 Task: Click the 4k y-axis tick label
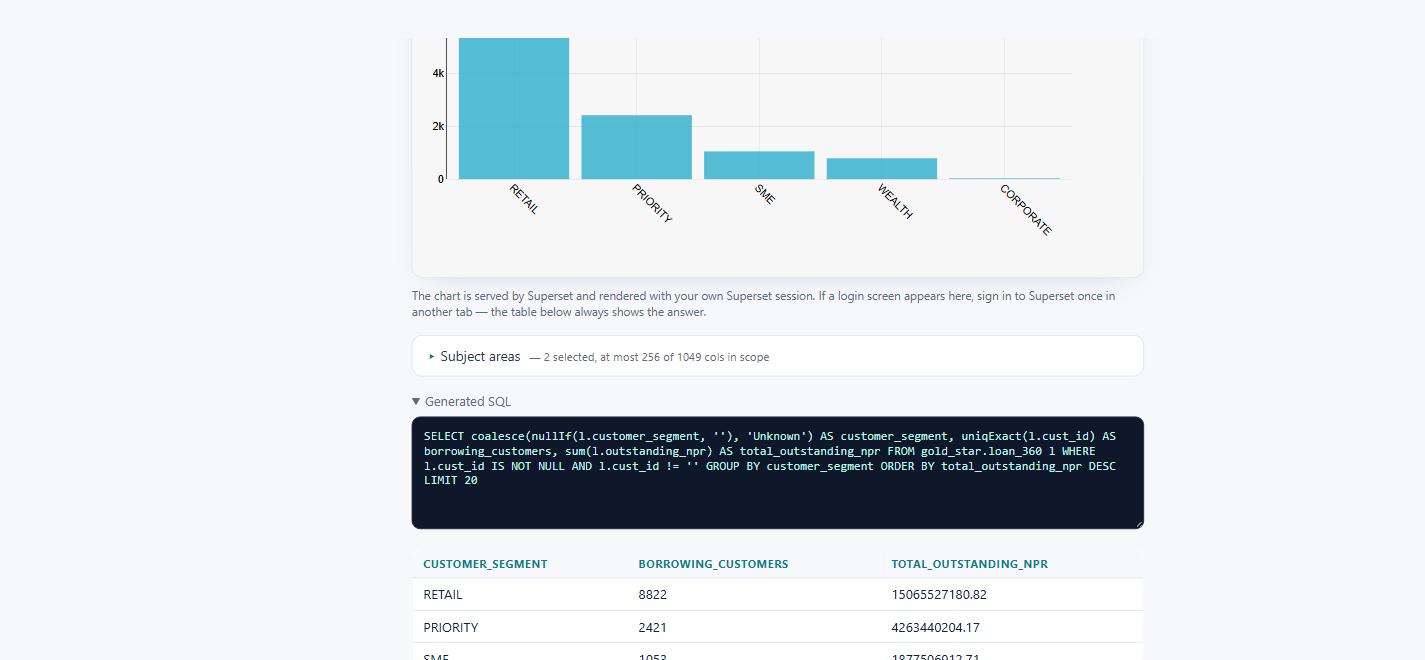438,74
